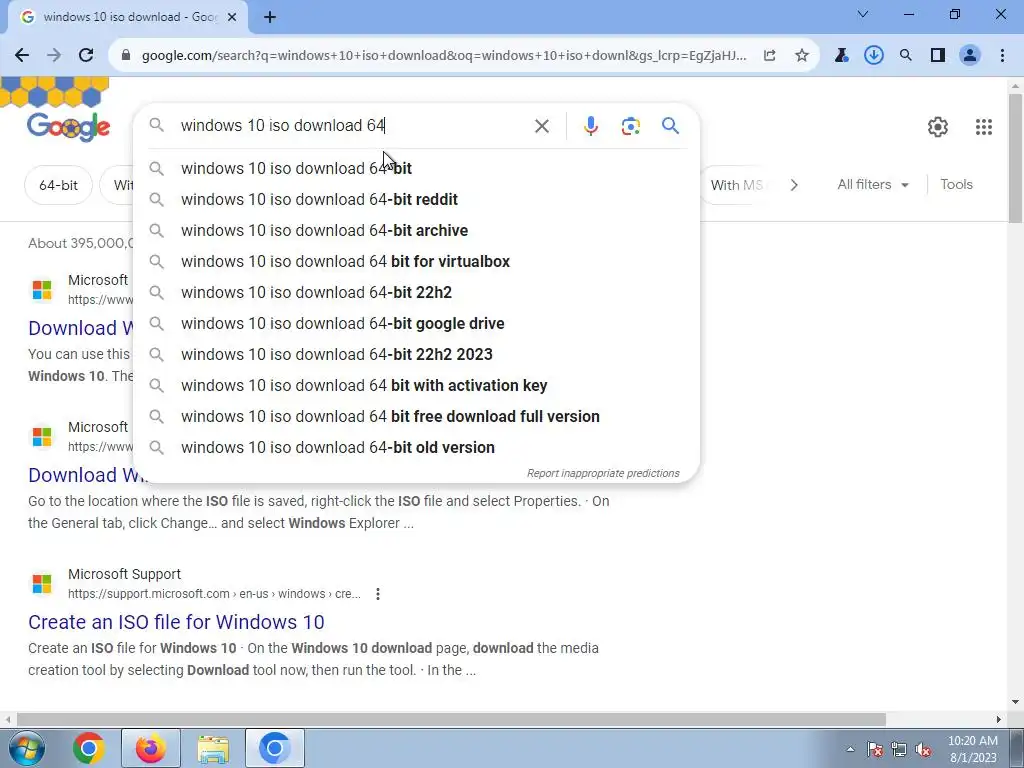Open the downloads toolbar icon
The image size is (1024, 768).
tap(873, 56)
